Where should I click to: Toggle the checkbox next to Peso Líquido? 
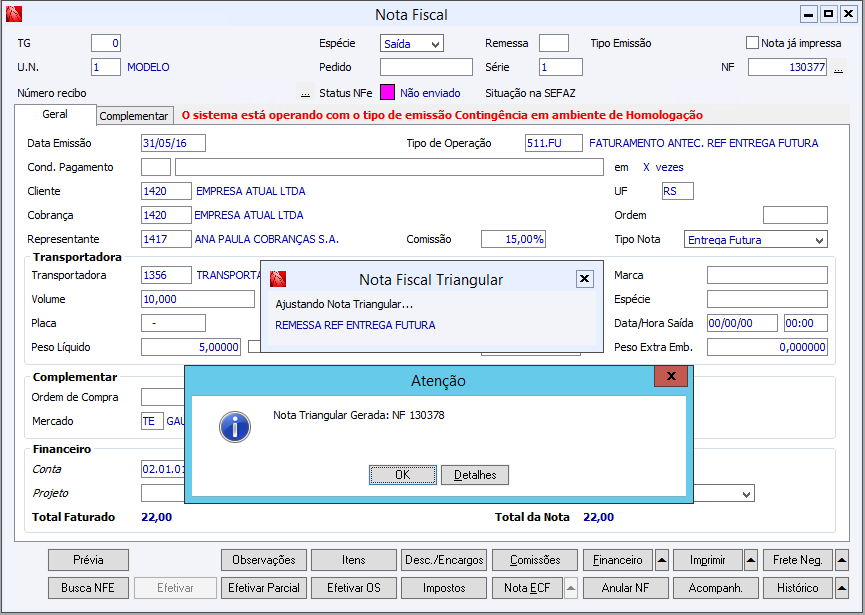(254, 347)
